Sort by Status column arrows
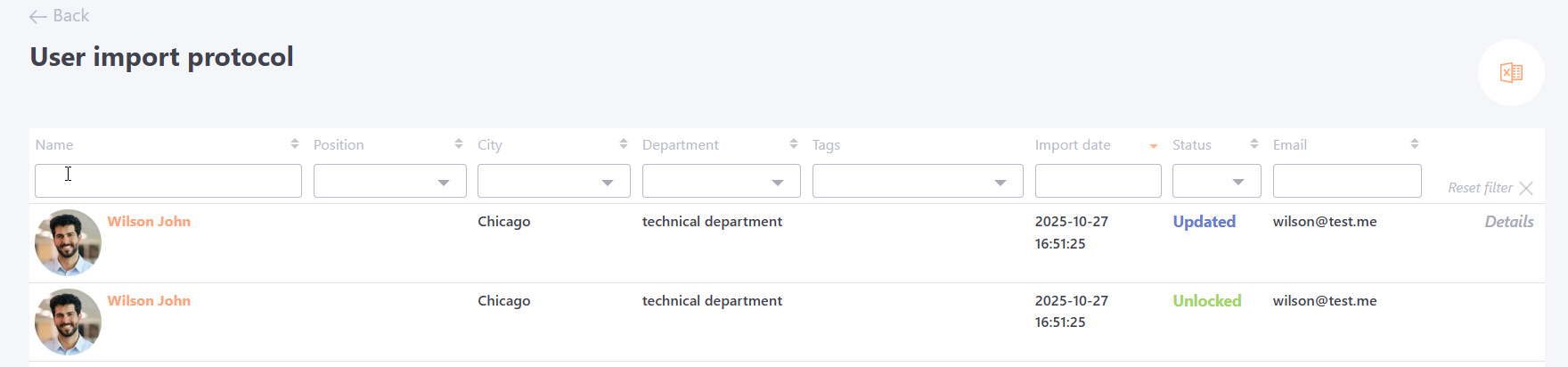Image resolution: width=1568 pixels, height=367 pixels. click(x=1254, y=144)
